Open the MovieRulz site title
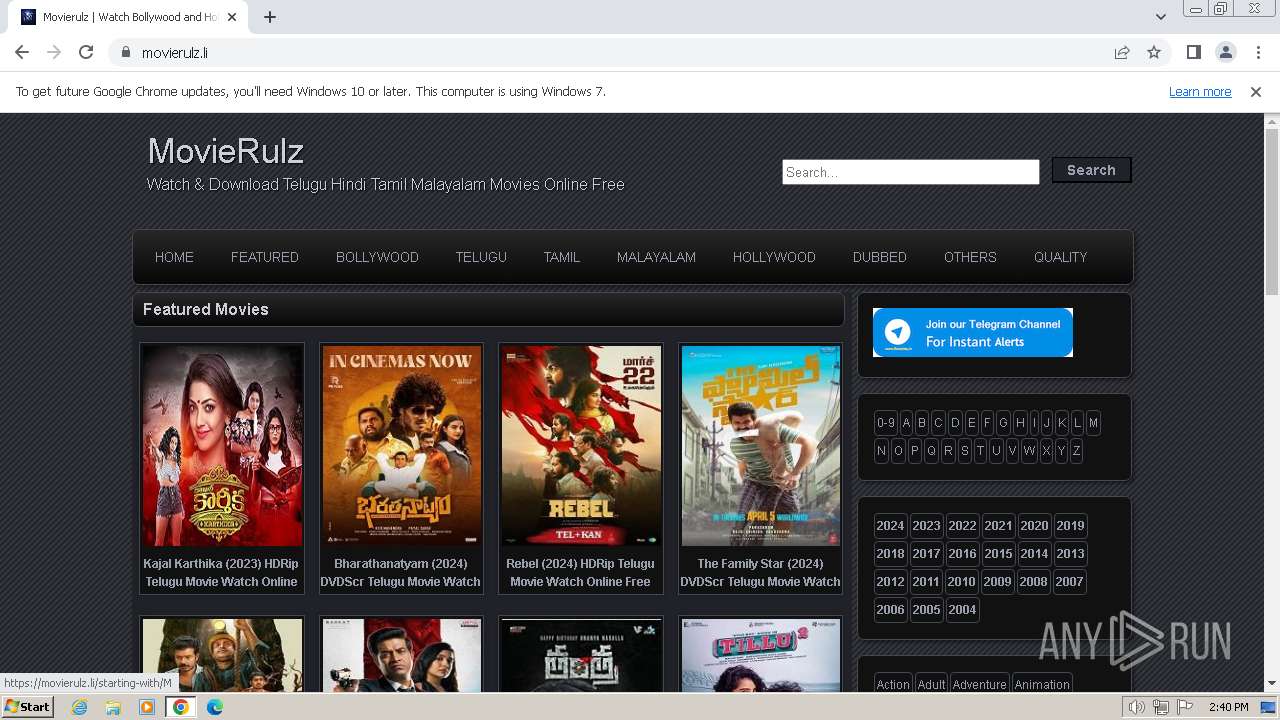Screen dimensions: 1280x720 pyautogui.click(x=226, y=151)
